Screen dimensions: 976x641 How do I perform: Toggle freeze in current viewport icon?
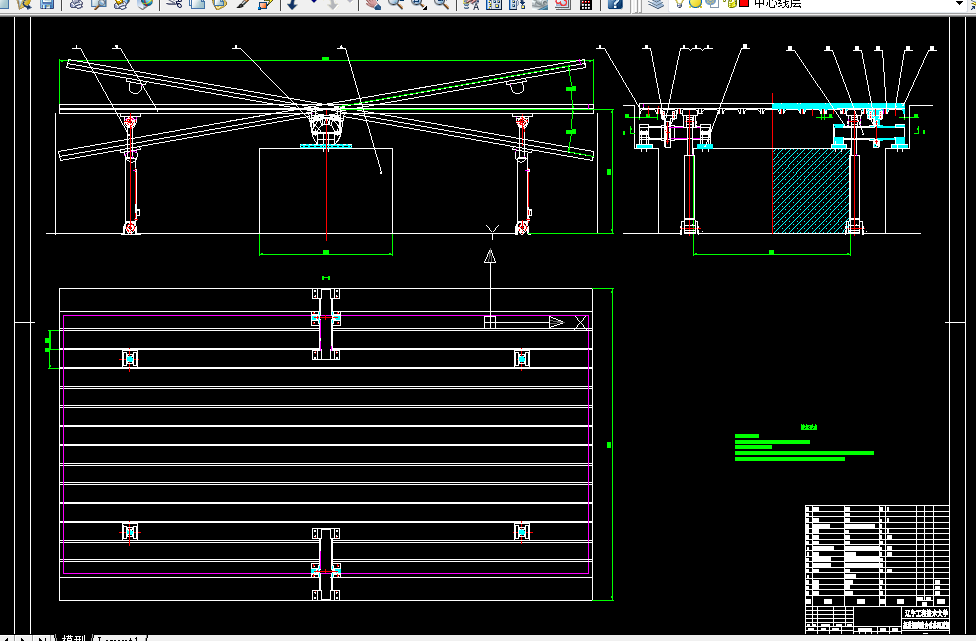712,4
